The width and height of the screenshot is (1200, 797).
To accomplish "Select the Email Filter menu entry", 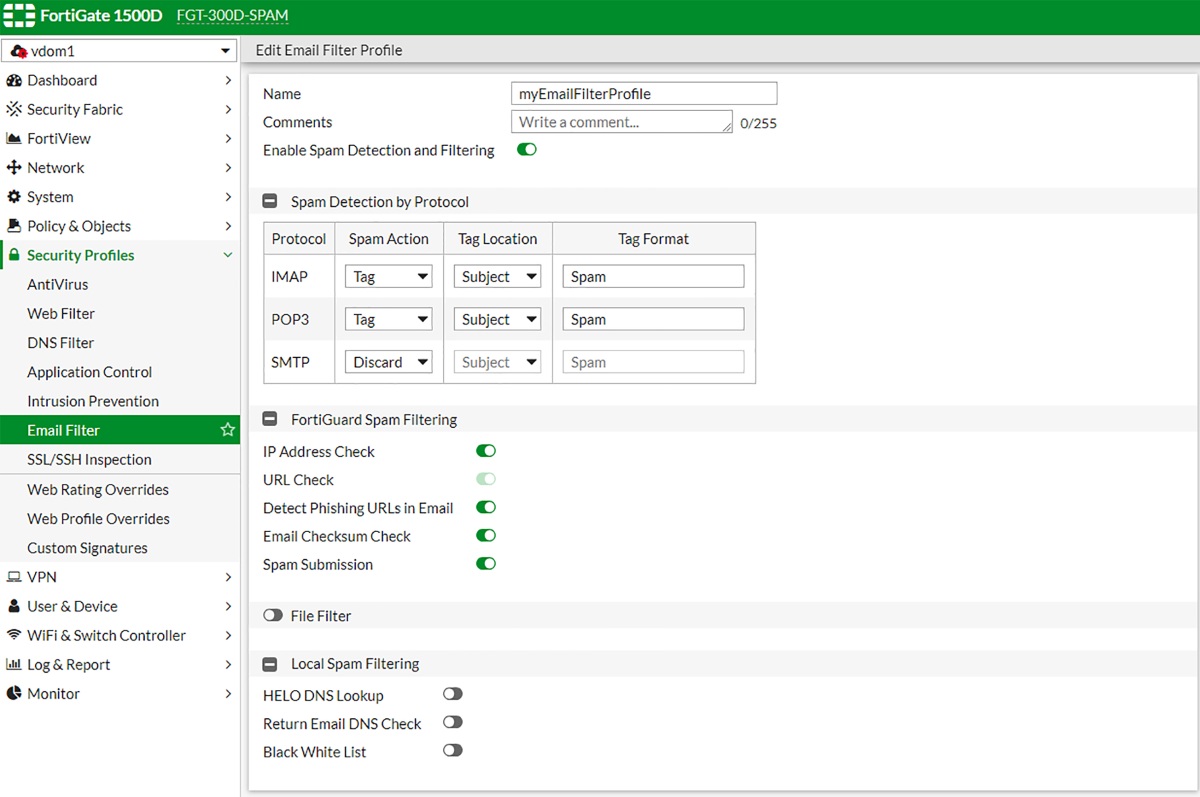I will click(x=120, y=430).
